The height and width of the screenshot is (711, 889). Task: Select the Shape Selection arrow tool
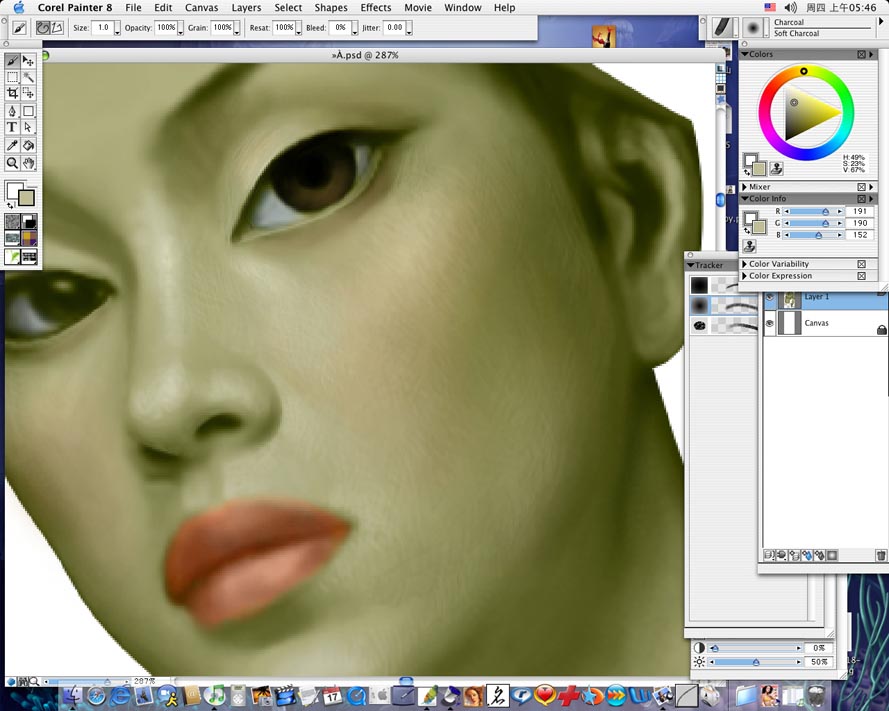tap(28, 127)
